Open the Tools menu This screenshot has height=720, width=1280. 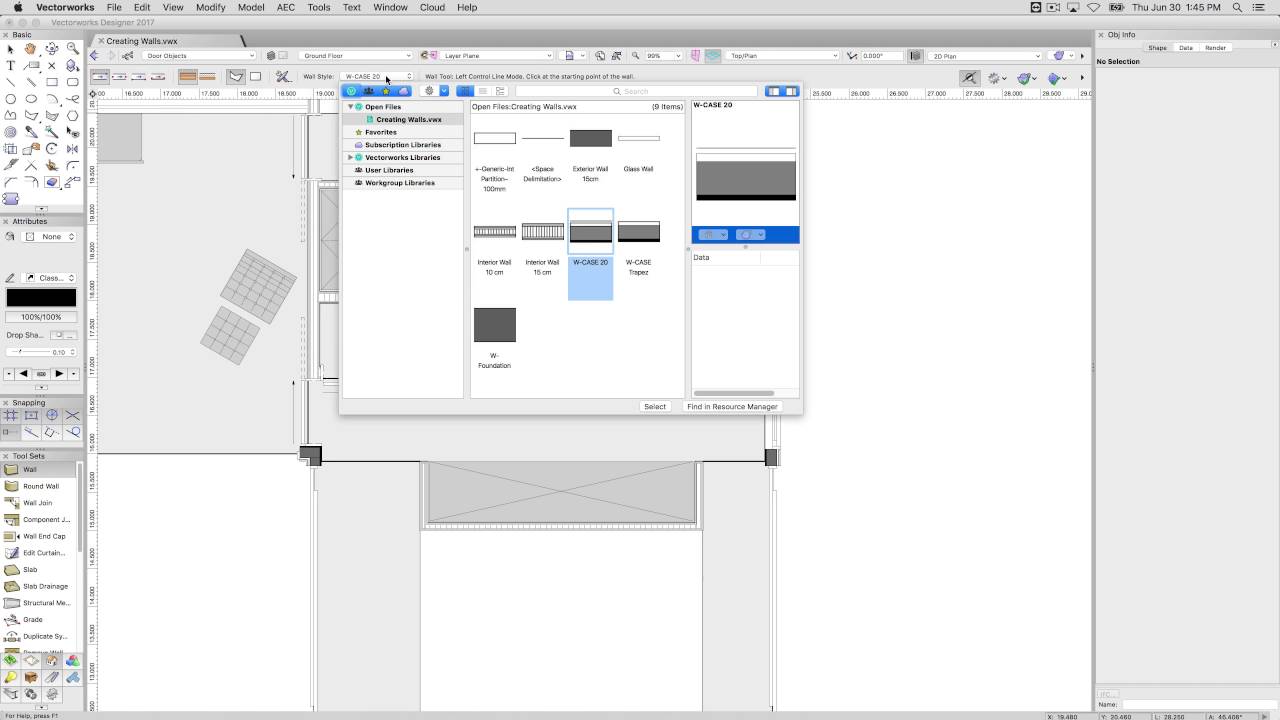319,7
